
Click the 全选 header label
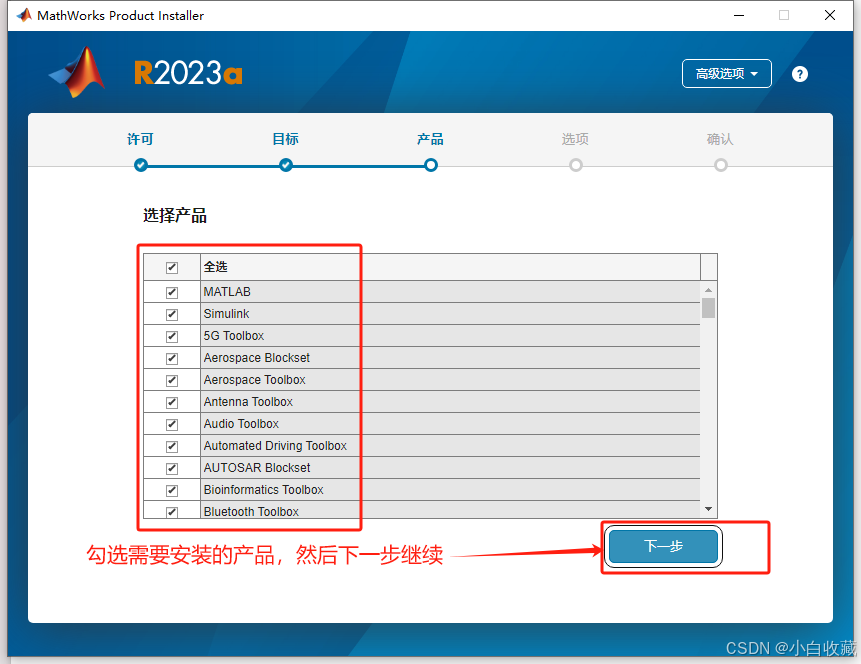point(215,267)
